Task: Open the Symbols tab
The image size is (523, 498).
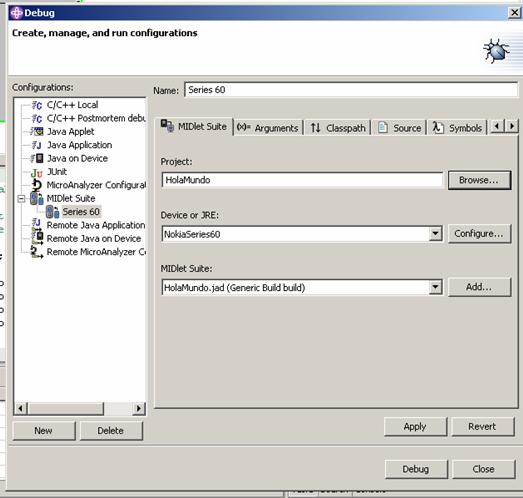Action: 457,128
